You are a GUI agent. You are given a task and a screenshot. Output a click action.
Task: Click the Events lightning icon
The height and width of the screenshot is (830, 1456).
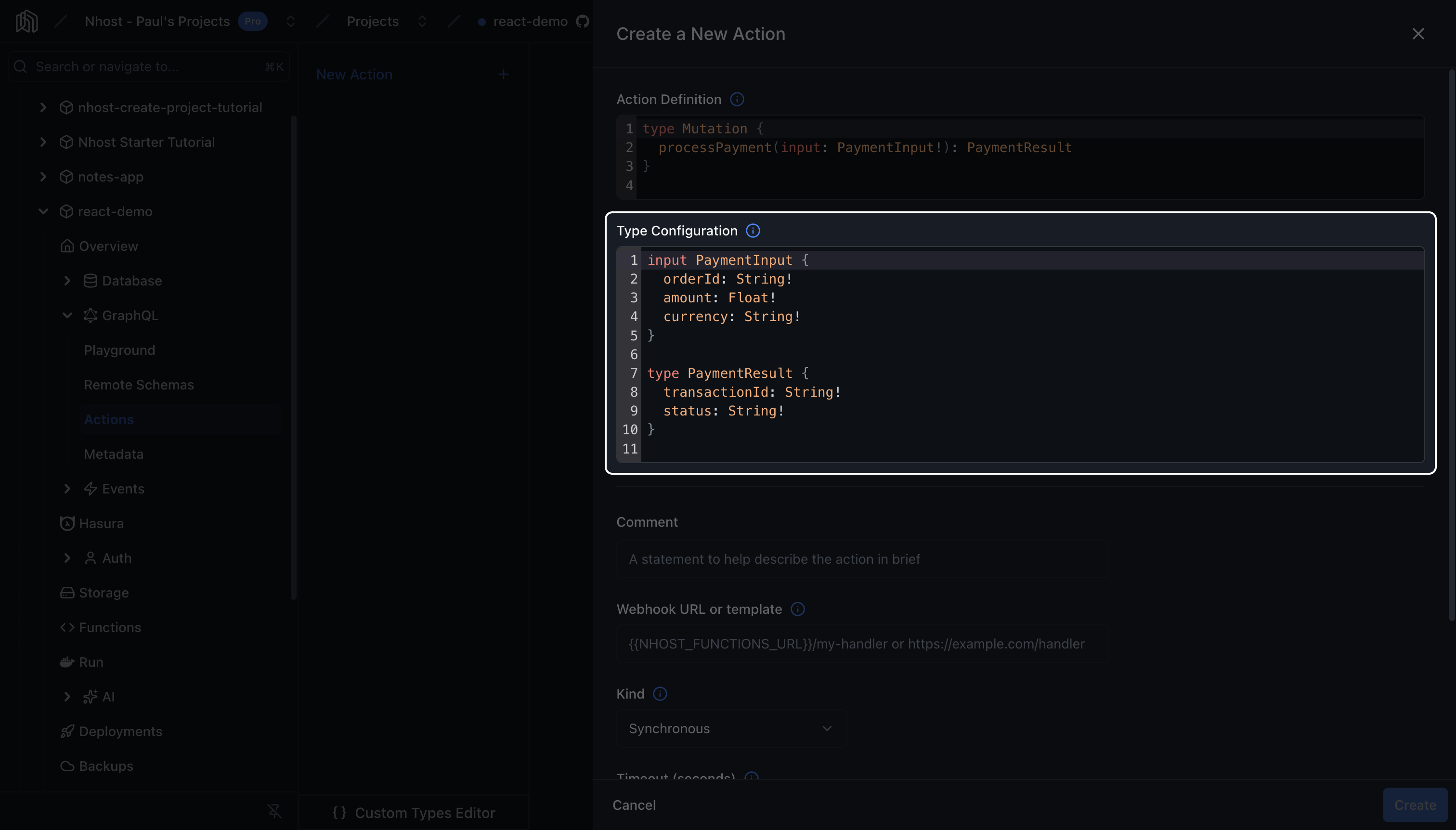click(x=90, y=489)
